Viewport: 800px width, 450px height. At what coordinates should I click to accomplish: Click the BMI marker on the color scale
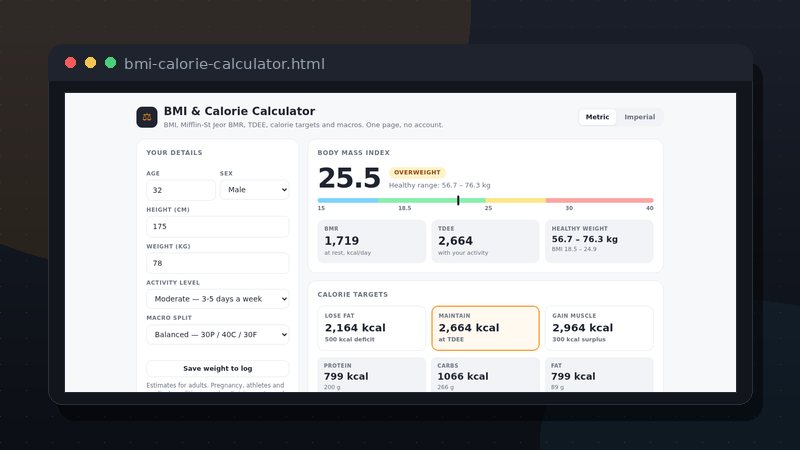pyautogui.click(x=458, y=201)
